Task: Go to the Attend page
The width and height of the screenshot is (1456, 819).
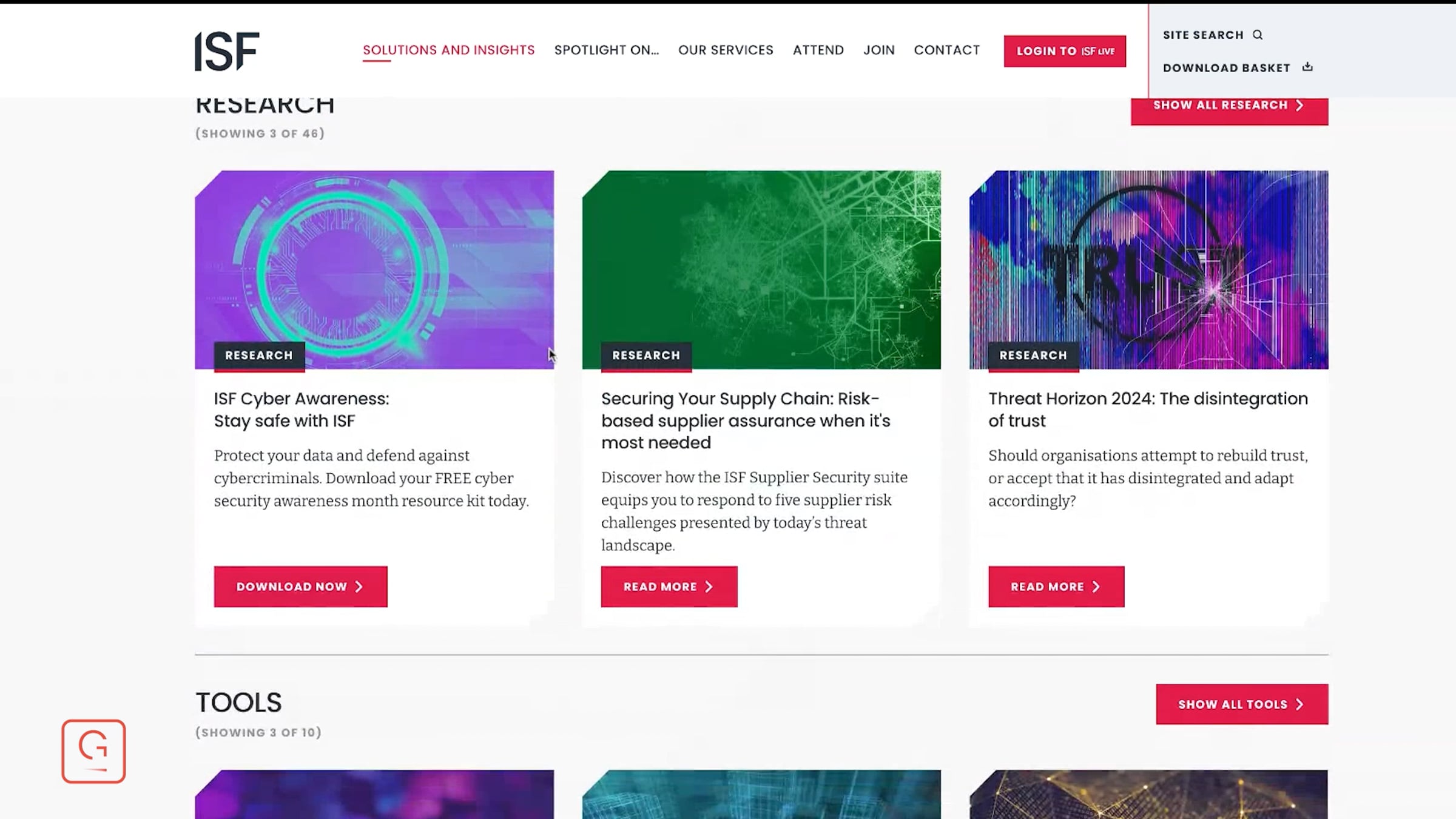Action: 818,50
